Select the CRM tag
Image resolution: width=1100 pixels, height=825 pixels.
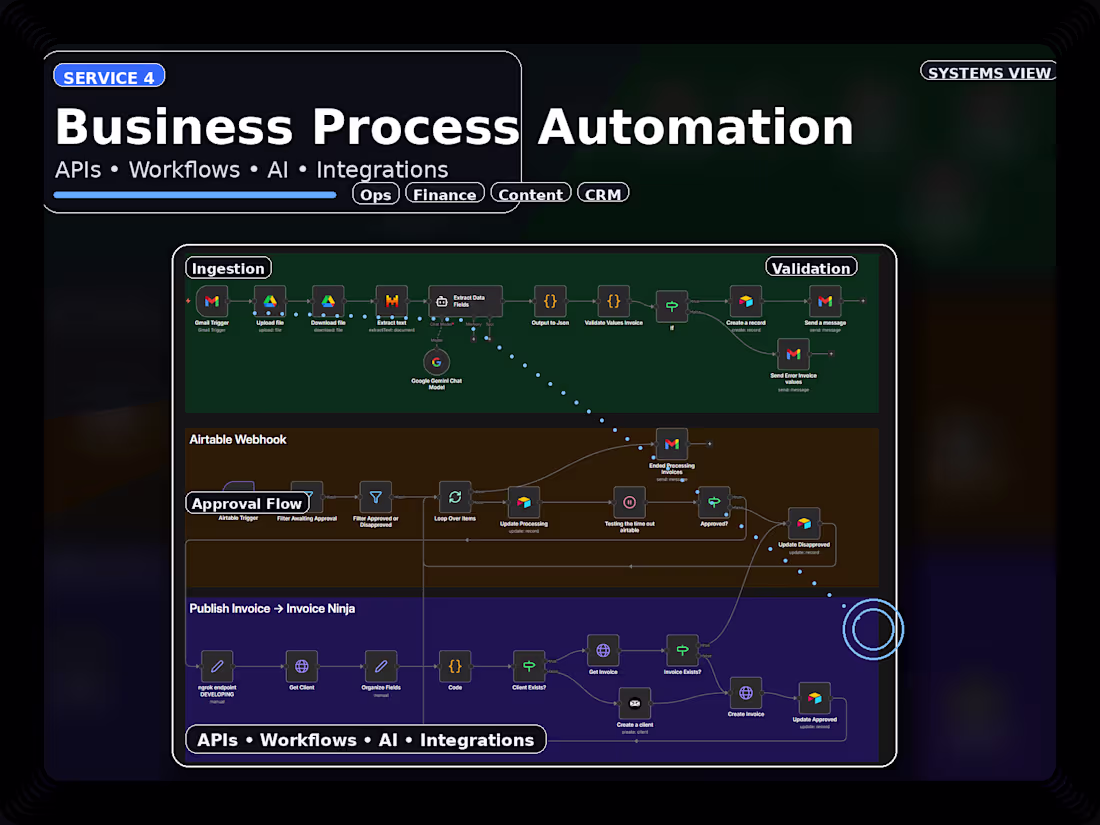point(603,194)
